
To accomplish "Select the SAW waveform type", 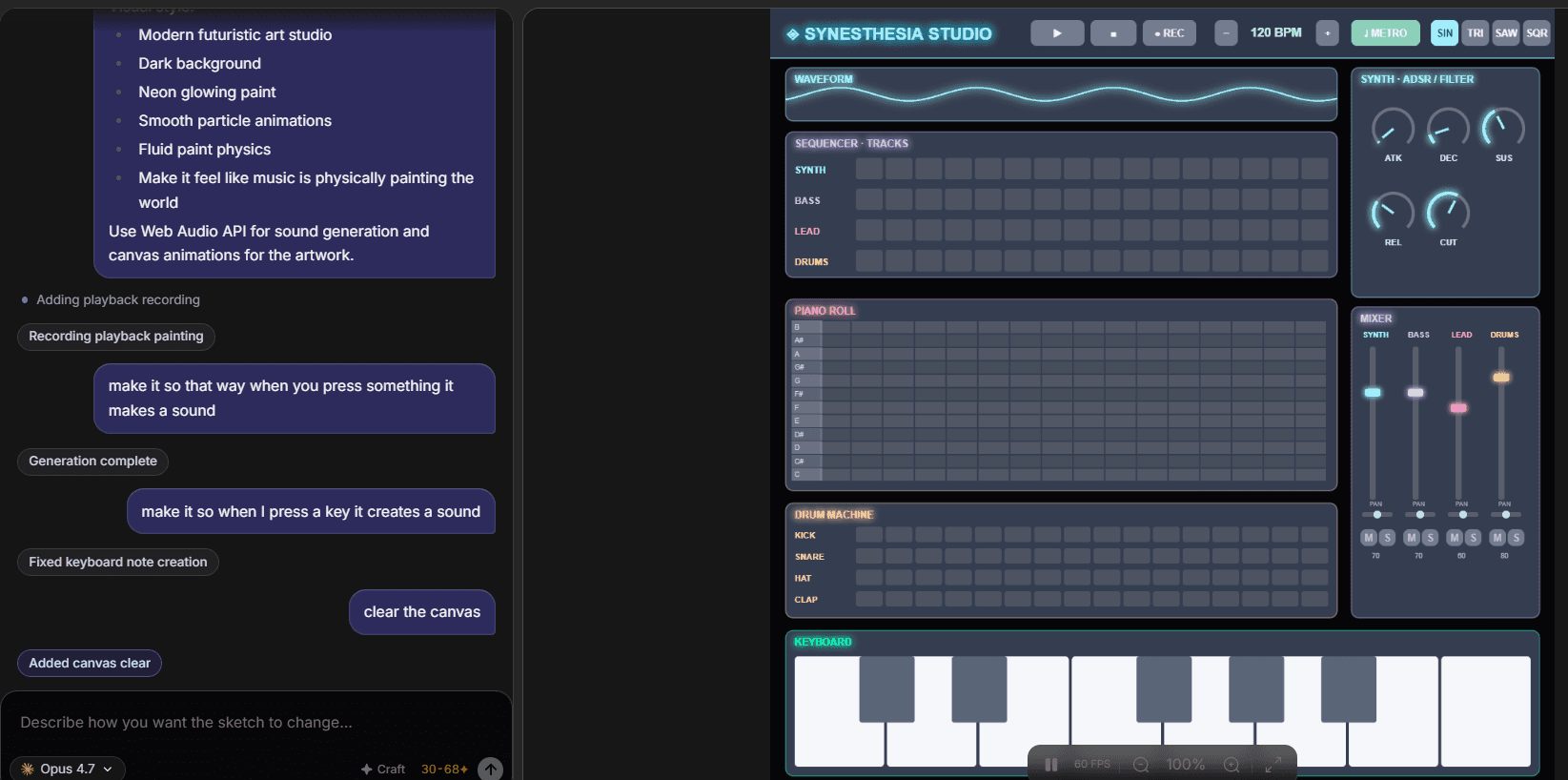I will pos(1506,33).
